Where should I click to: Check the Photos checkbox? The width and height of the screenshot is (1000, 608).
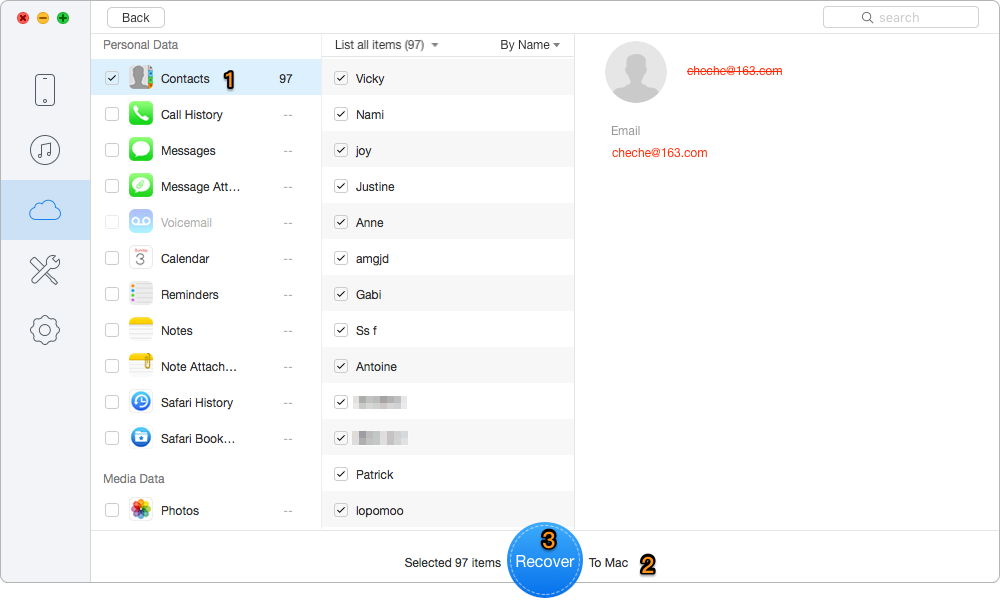pyautogui.click(x=112, y=510)
